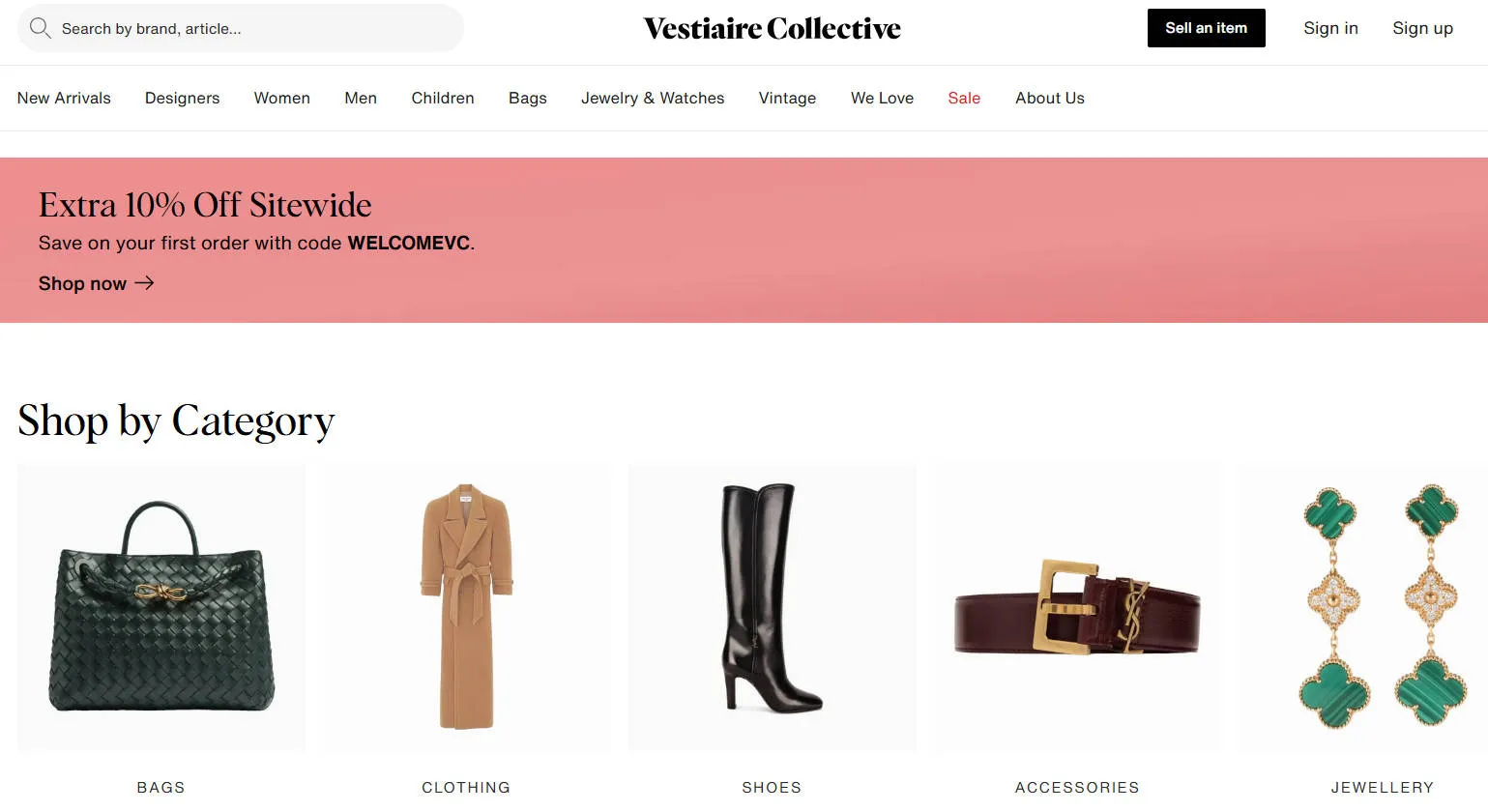1488x812 pixels.
Task: Select the Women navigation item
Action: (281, 98)
